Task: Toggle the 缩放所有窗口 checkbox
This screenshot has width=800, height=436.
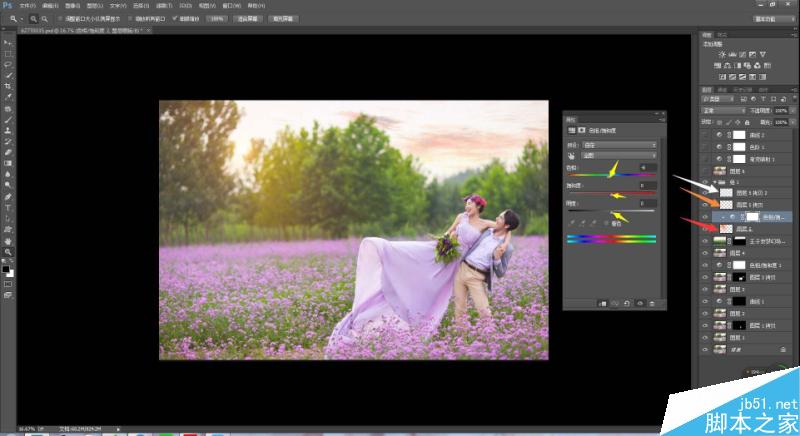Action: coord(130,19)
